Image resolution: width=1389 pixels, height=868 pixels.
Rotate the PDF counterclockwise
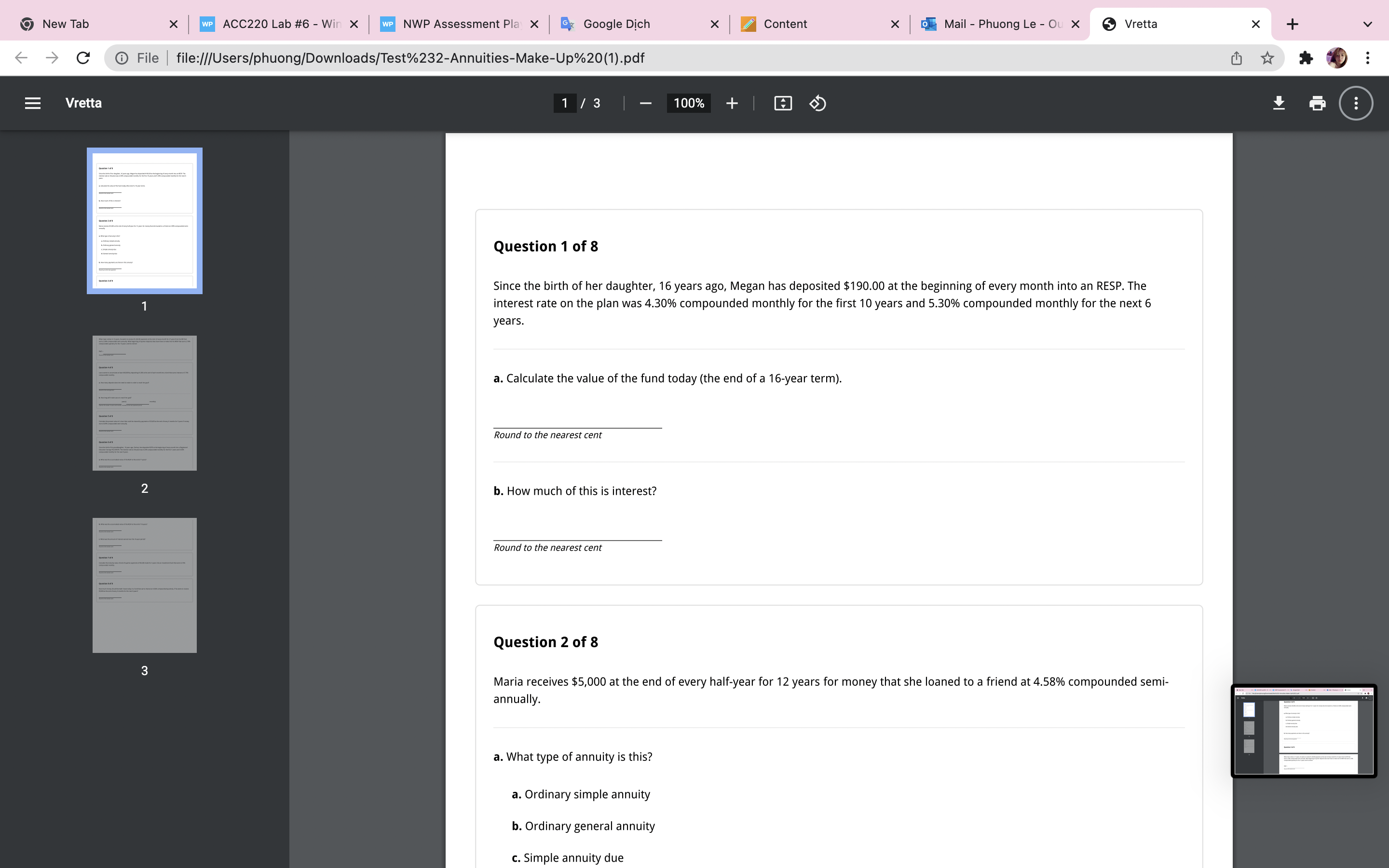click(x=817, y=103)
